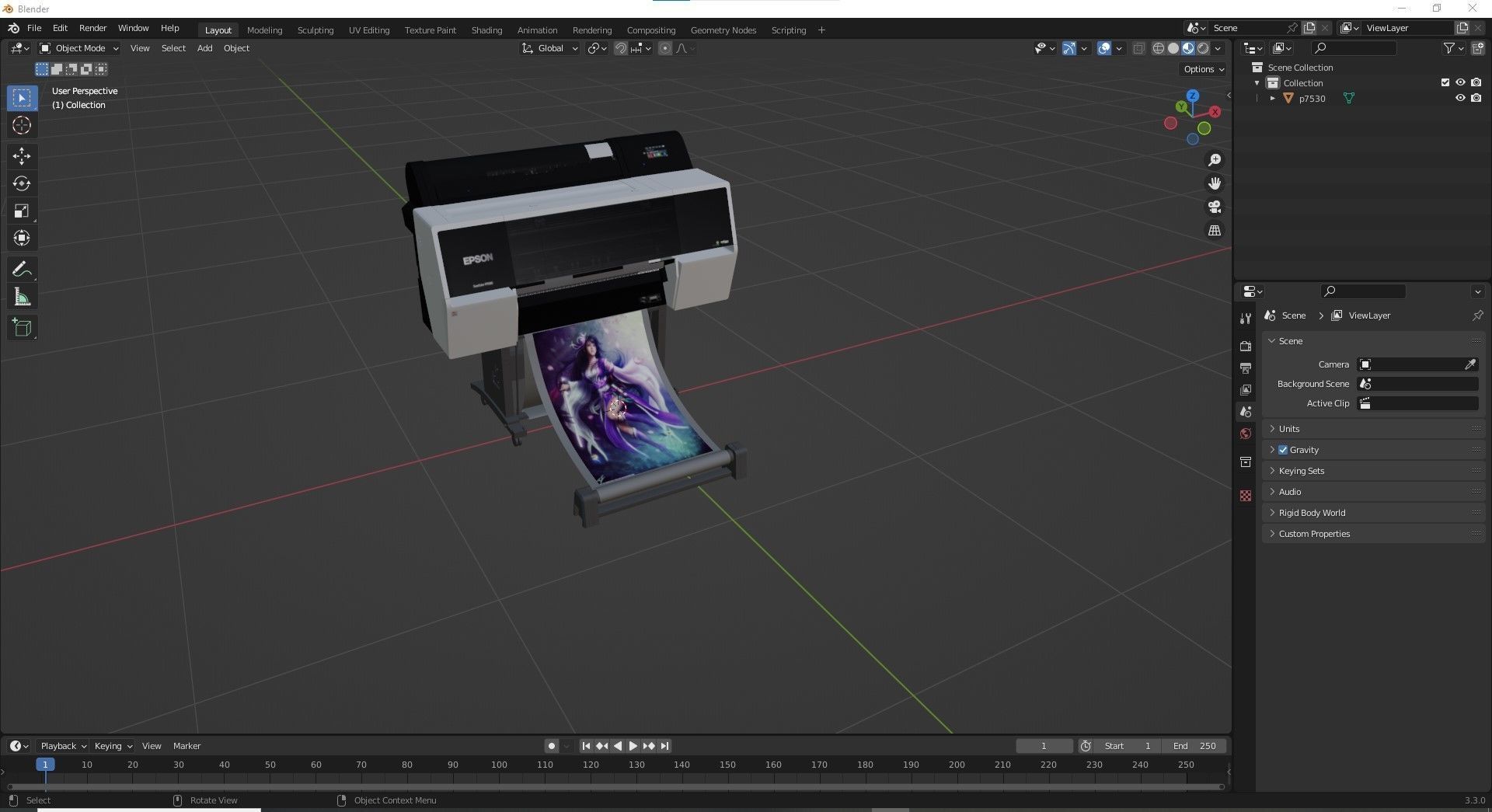Select the Annotate tool

[22, 270]
